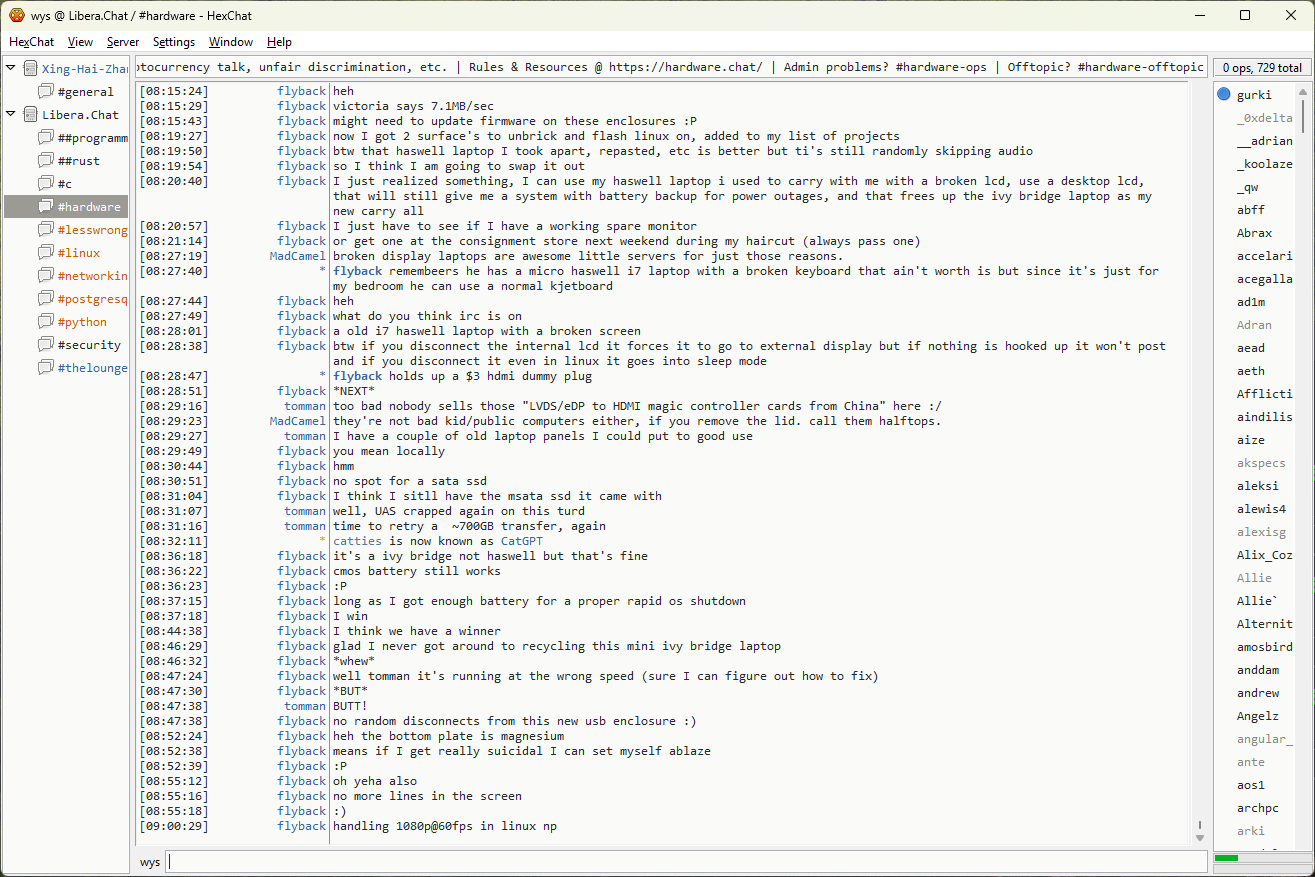Select user Abrax in the user list
1315x877 pixels.
(x=1254, y=233)
